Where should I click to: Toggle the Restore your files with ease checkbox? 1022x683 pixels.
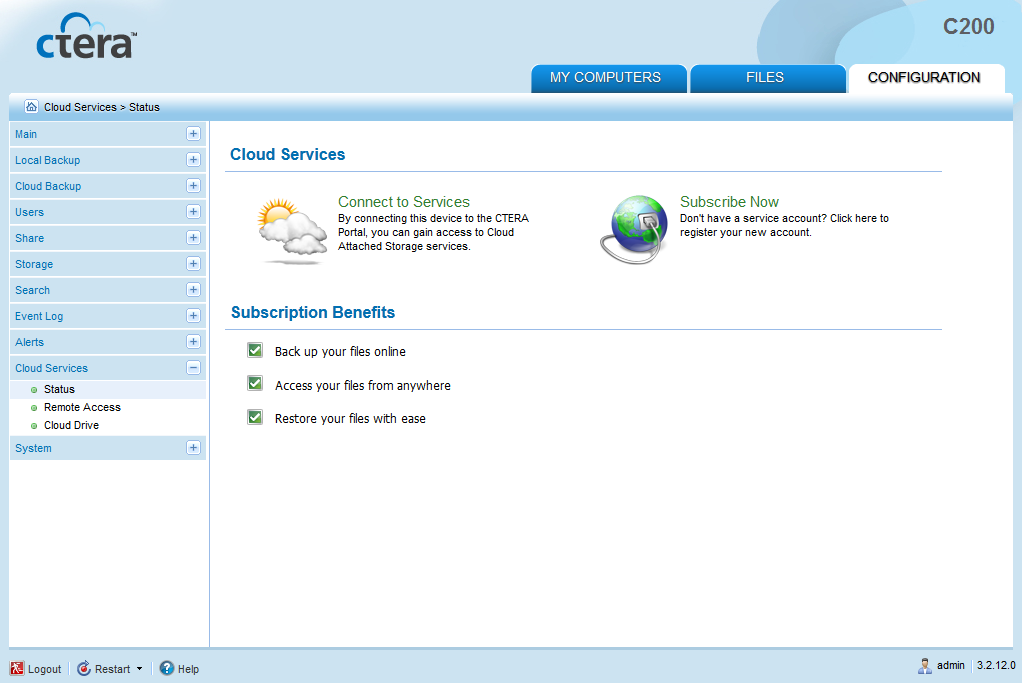click(255, 417)
